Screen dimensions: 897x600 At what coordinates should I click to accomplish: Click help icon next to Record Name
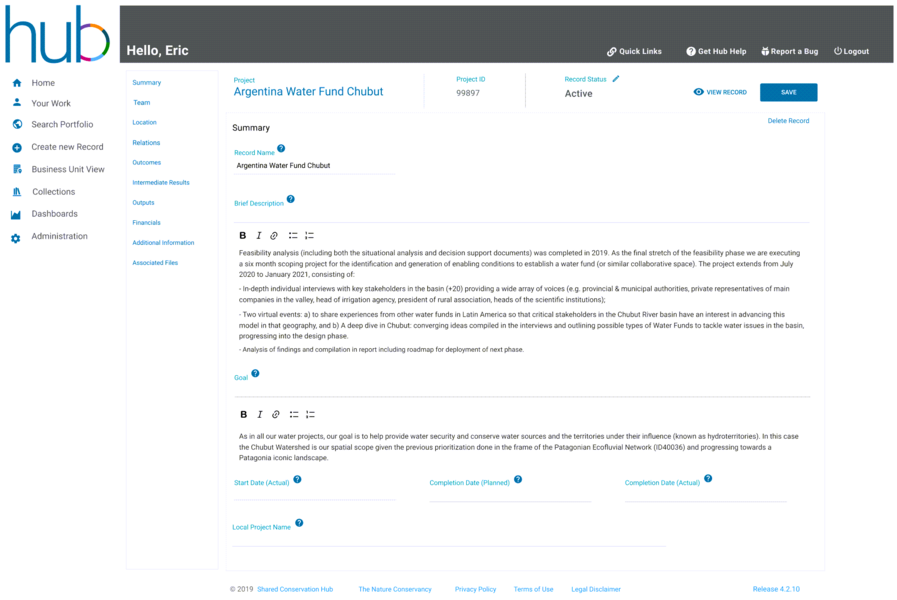click(x=281, y=148)
